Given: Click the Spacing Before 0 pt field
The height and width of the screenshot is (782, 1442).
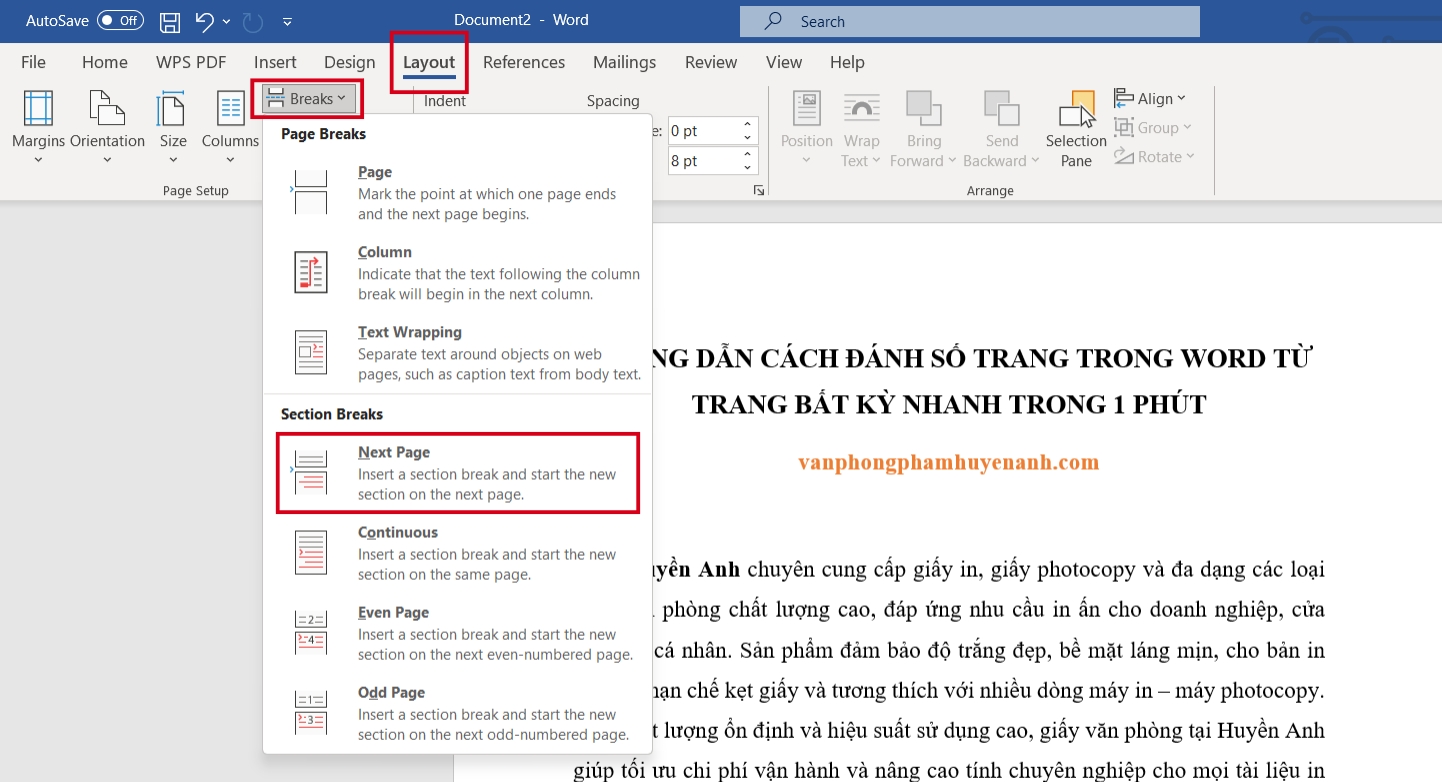Looking at the screenshot, I should [703, 131].
